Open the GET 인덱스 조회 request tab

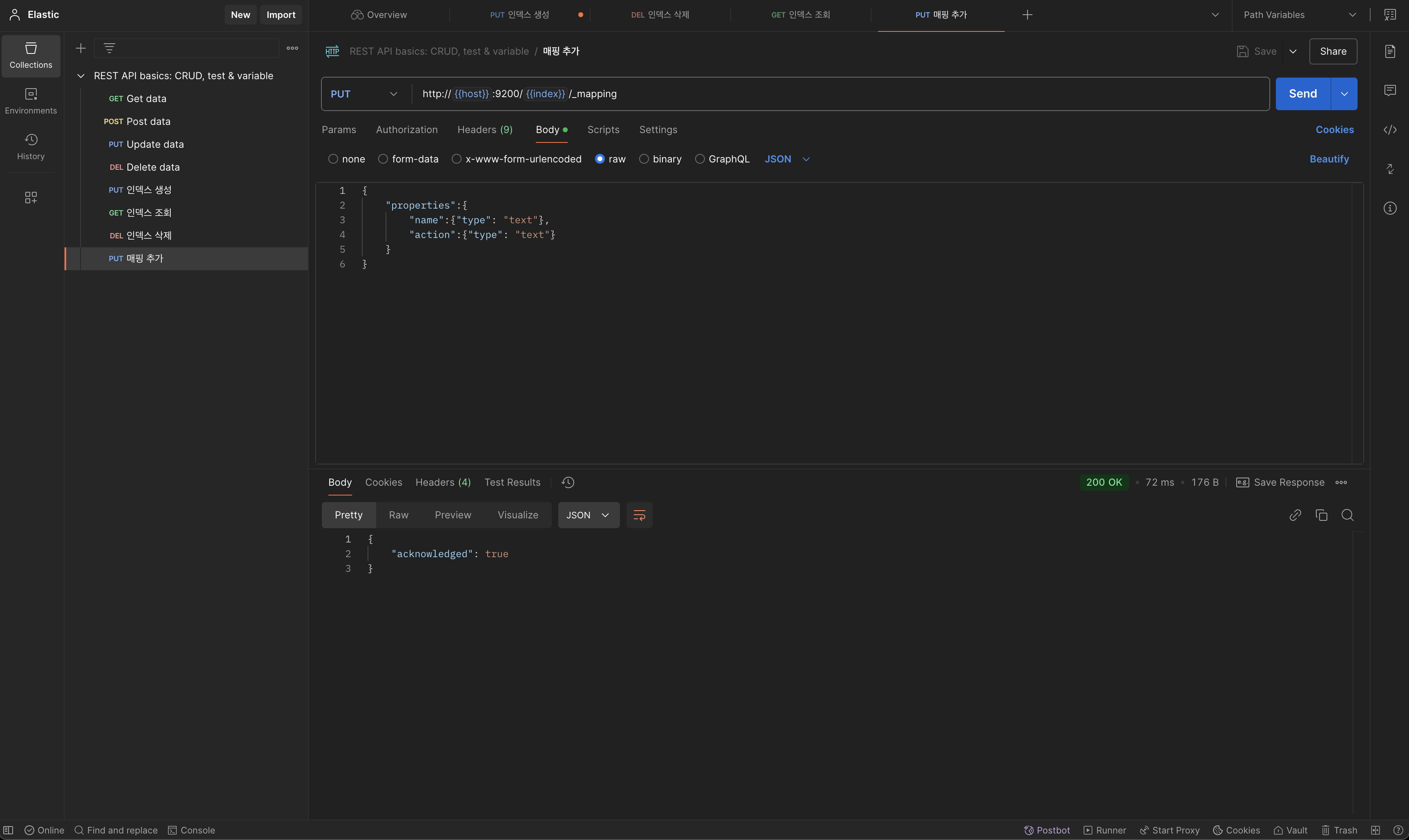click(800, 15)
